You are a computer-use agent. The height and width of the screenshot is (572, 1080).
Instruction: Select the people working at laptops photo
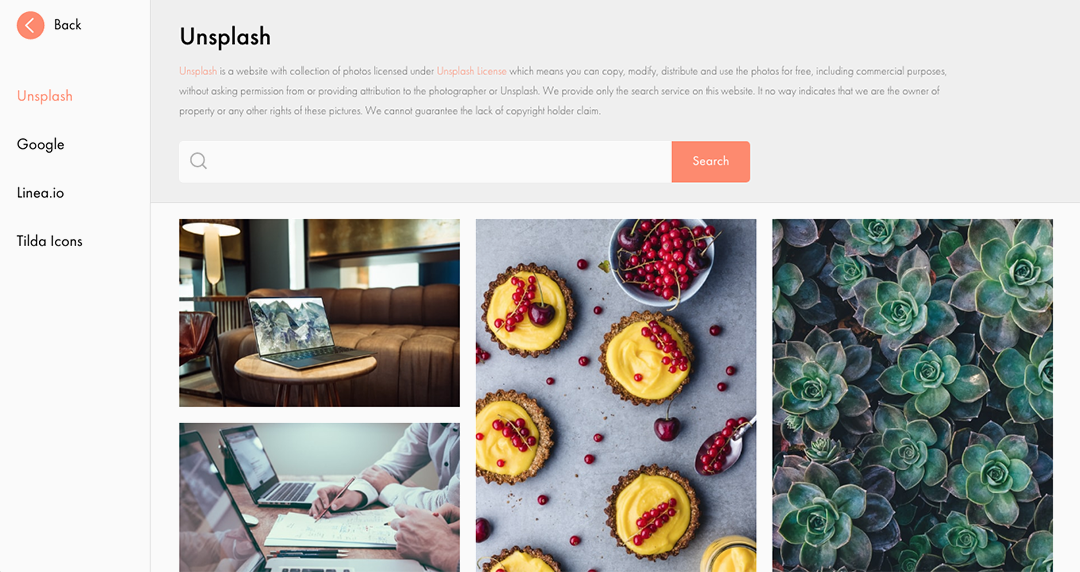(x=320, y=498)
